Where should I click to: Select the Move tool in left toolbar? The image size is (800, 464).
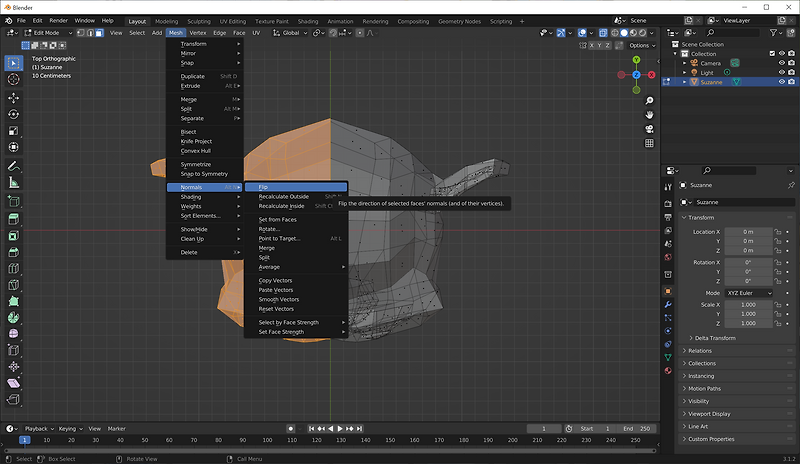tap(14, 98)
